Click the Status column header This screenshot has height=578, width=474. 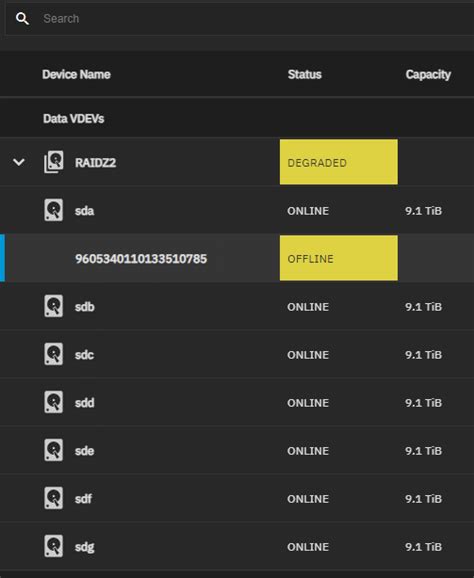304,74
